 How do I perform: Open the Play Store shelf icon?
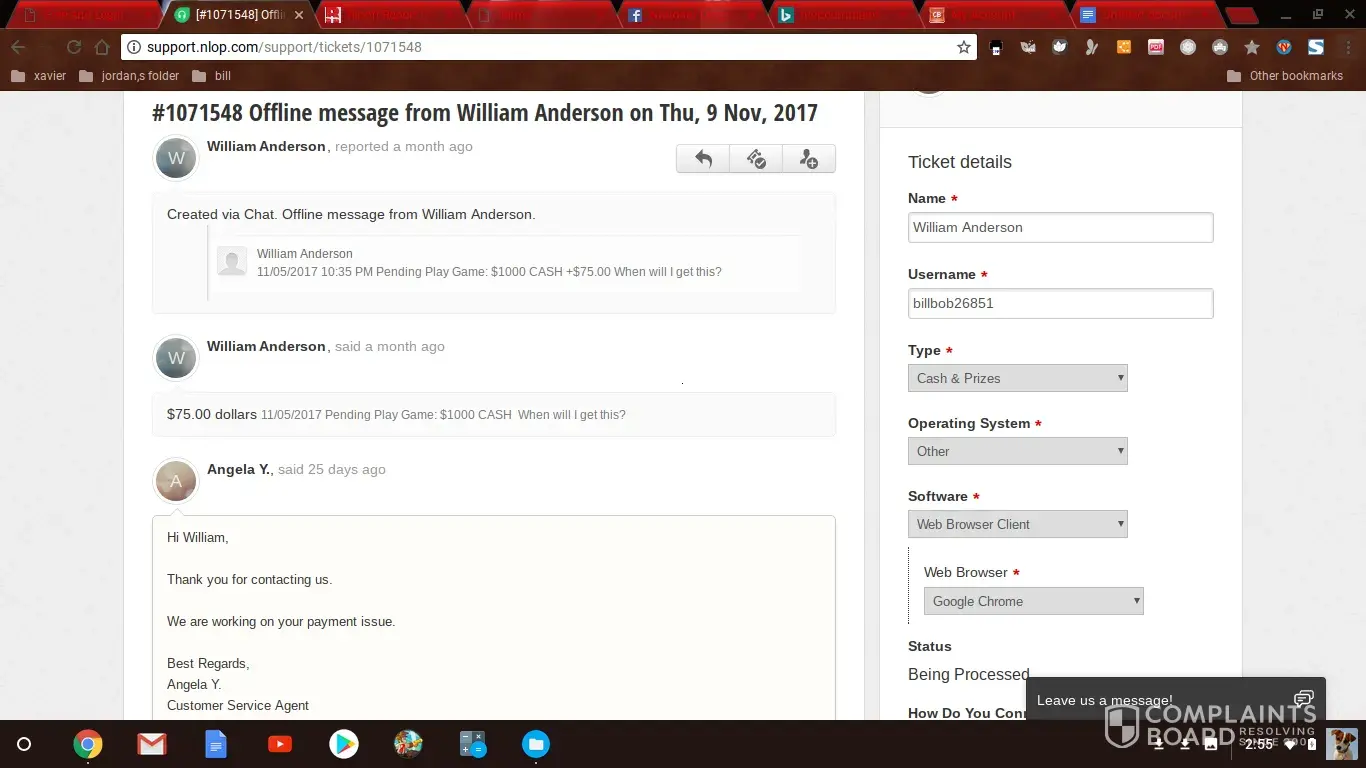click(344, 744)
